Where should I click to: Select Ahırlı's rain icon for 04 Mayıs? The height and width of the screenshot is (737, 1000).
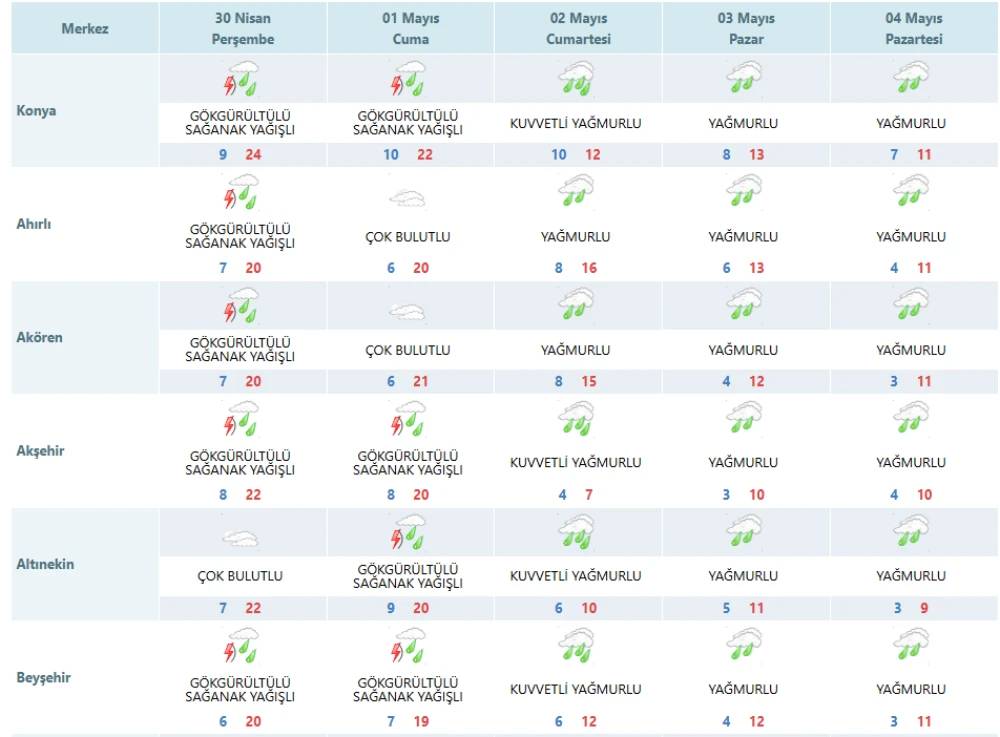tap(911, 190)
